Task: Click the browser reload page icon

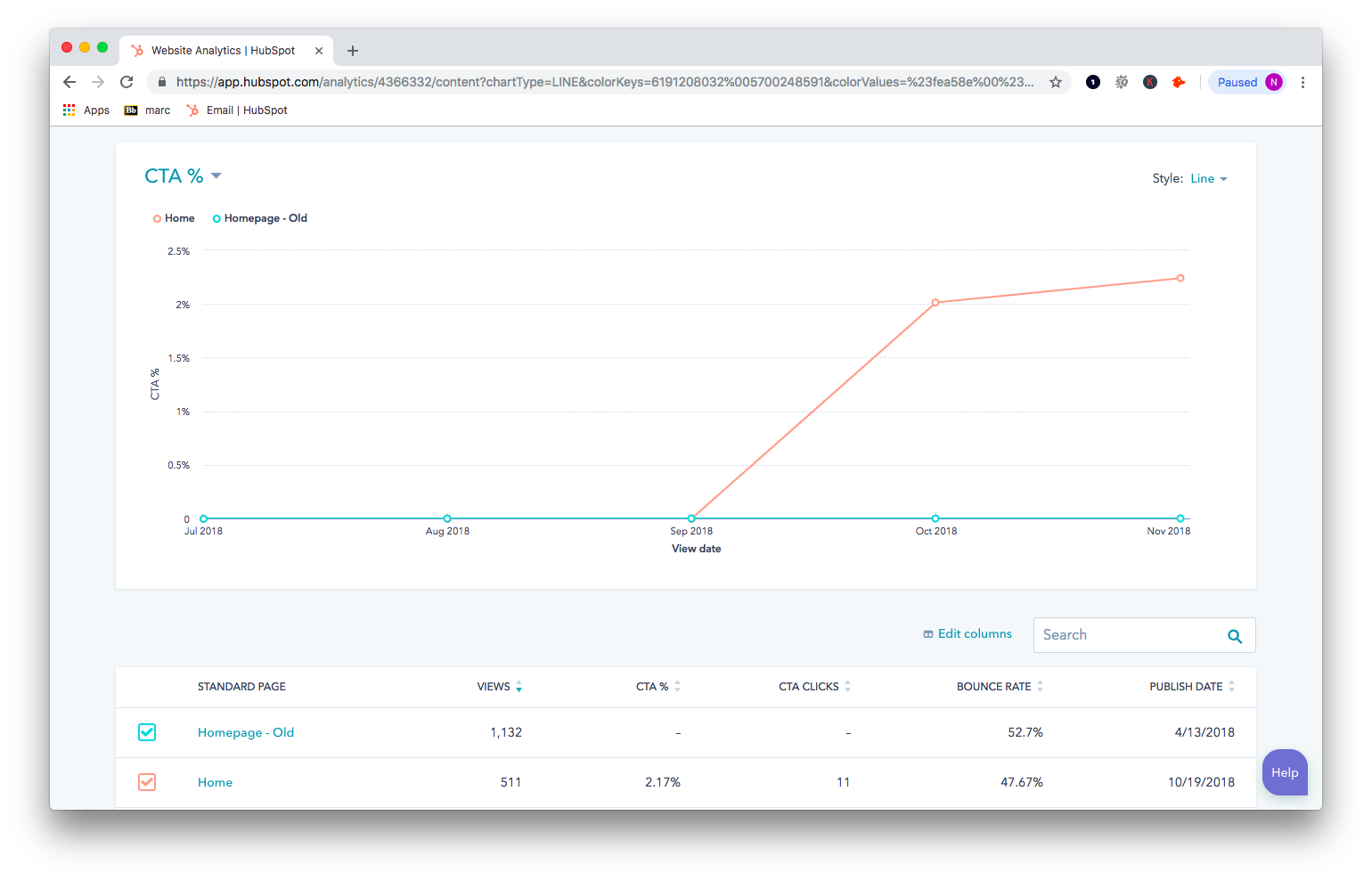Action: pyautogui.click(x=127, y=82)
